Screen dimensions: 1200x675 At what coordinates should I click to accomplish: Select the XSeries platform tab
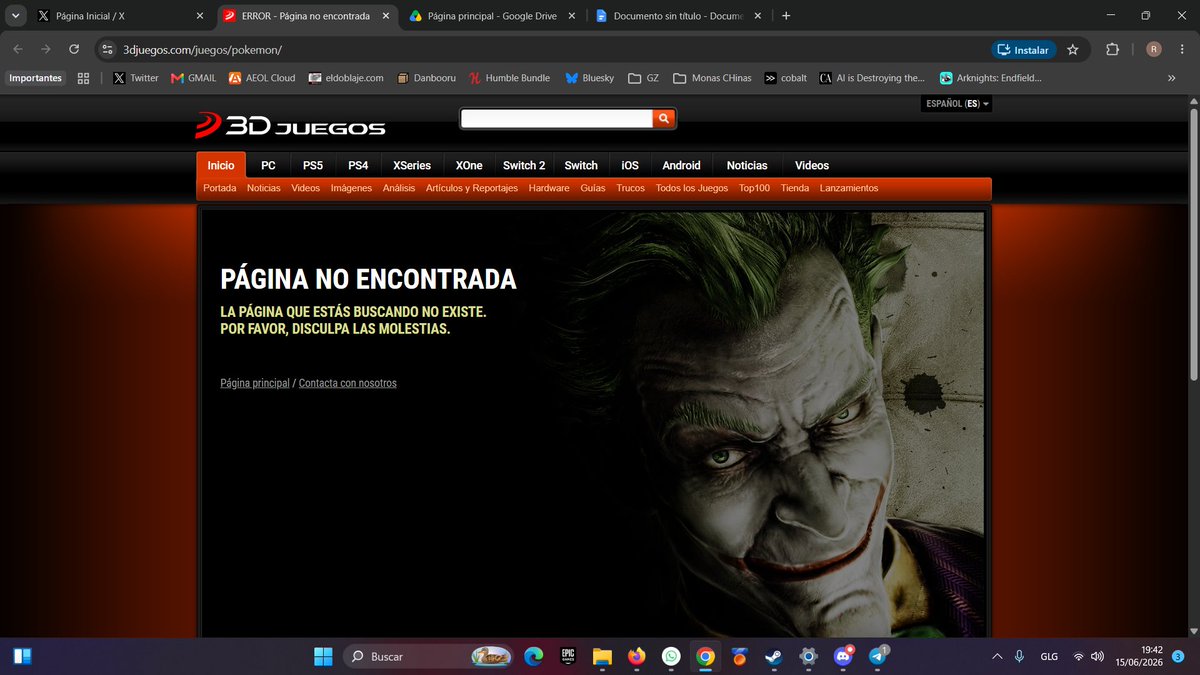(x=412, y=165)
